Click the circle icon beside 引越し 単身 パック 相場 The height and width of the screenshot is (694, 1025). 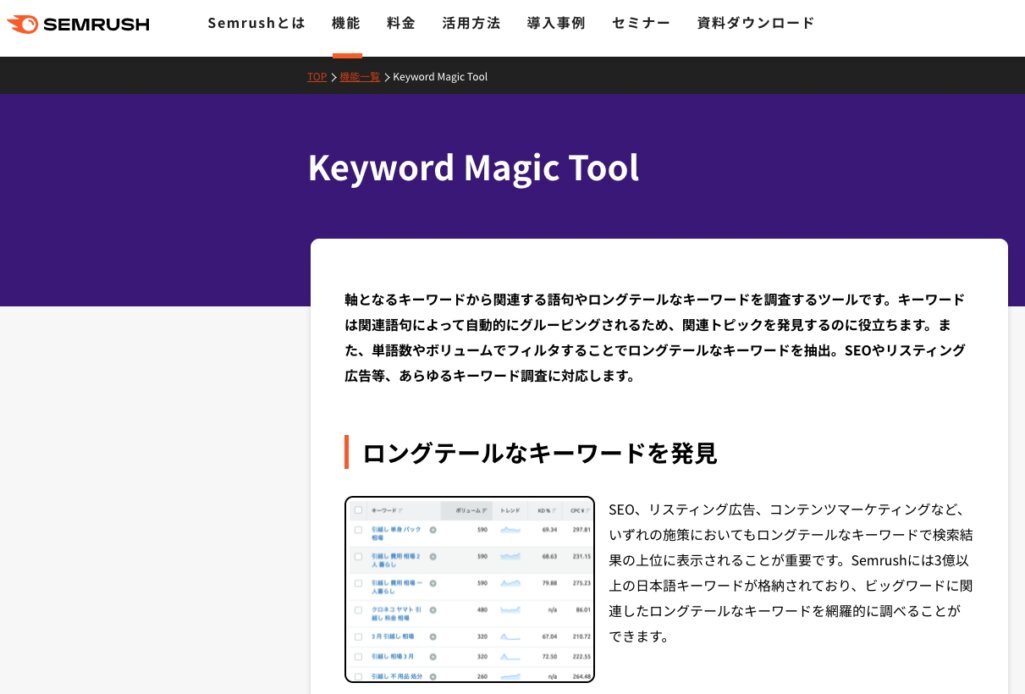coord(434,529)
